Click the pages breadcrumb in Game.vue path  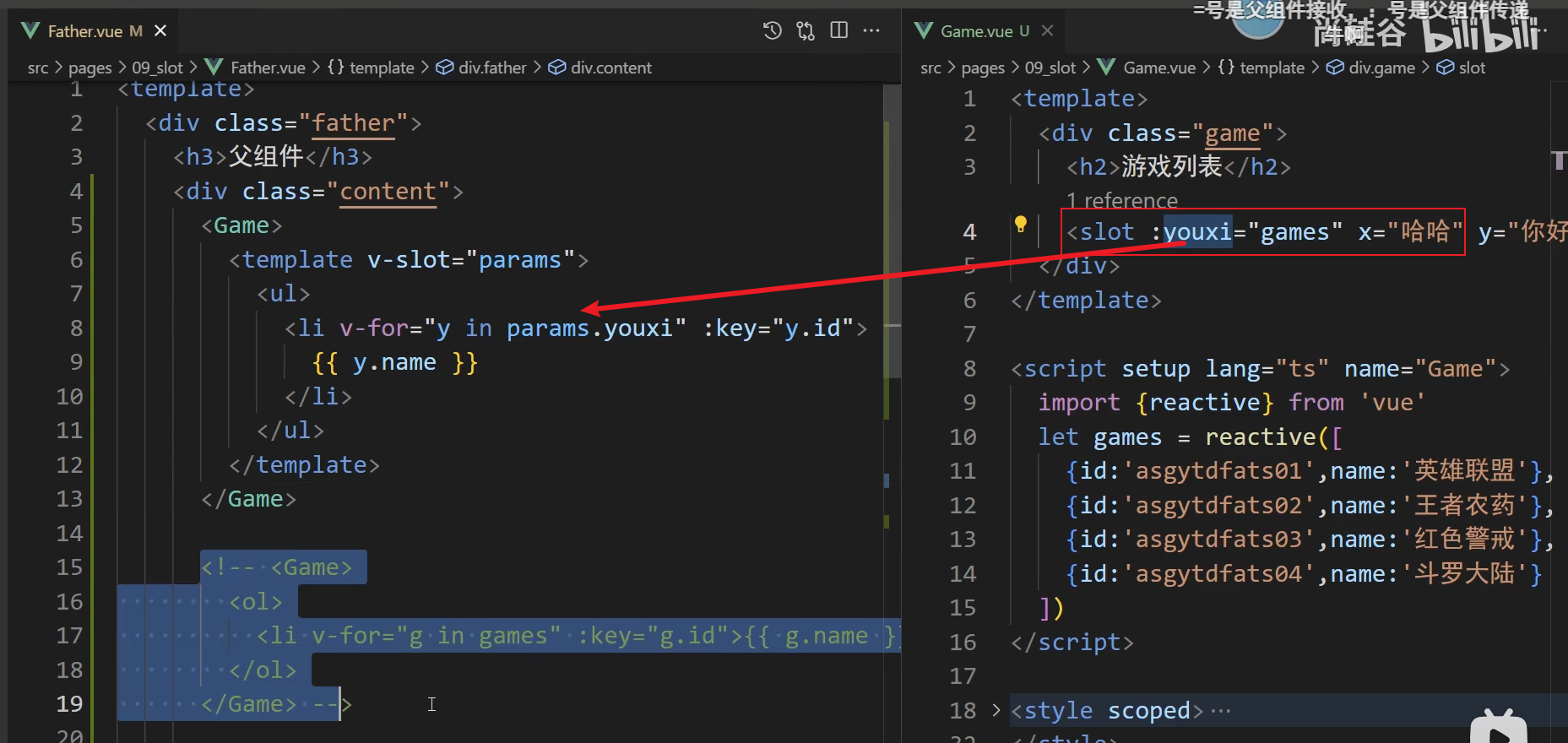(983, 68)
